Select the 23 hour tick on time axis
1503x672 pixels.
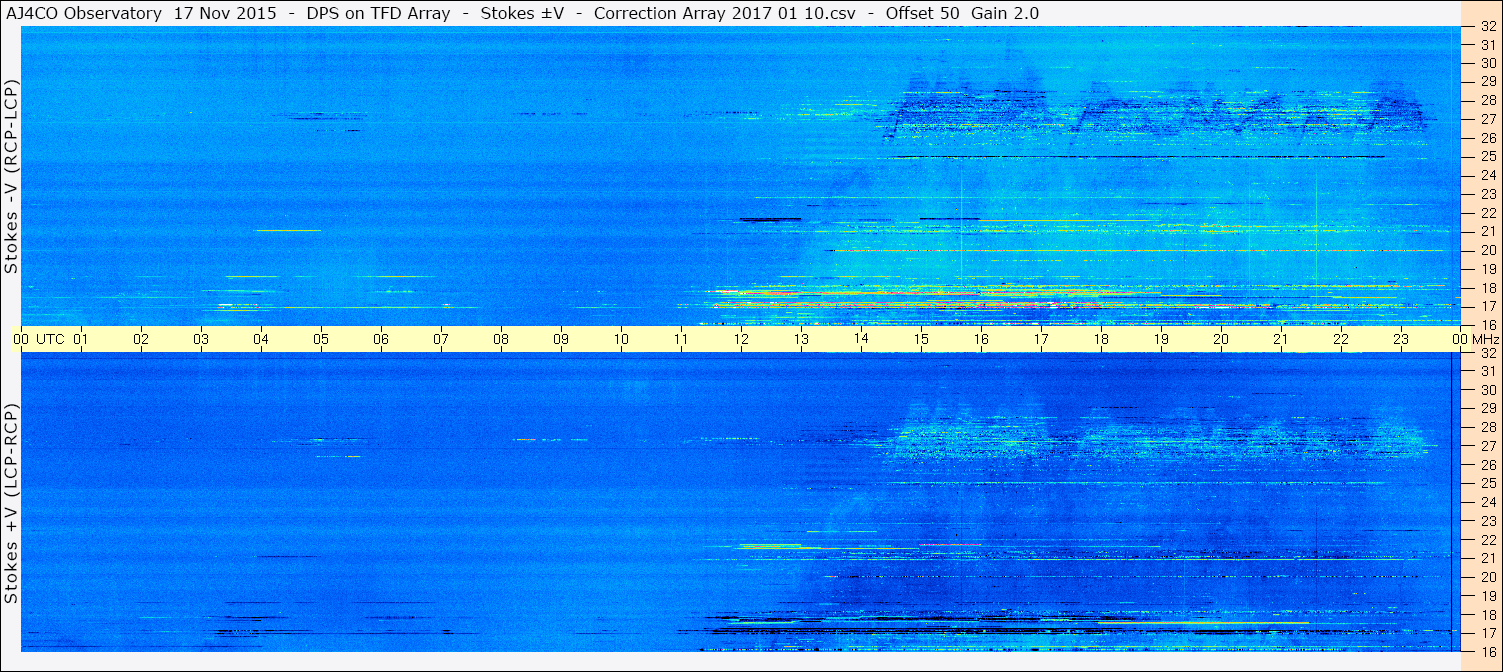[1401, 339]
